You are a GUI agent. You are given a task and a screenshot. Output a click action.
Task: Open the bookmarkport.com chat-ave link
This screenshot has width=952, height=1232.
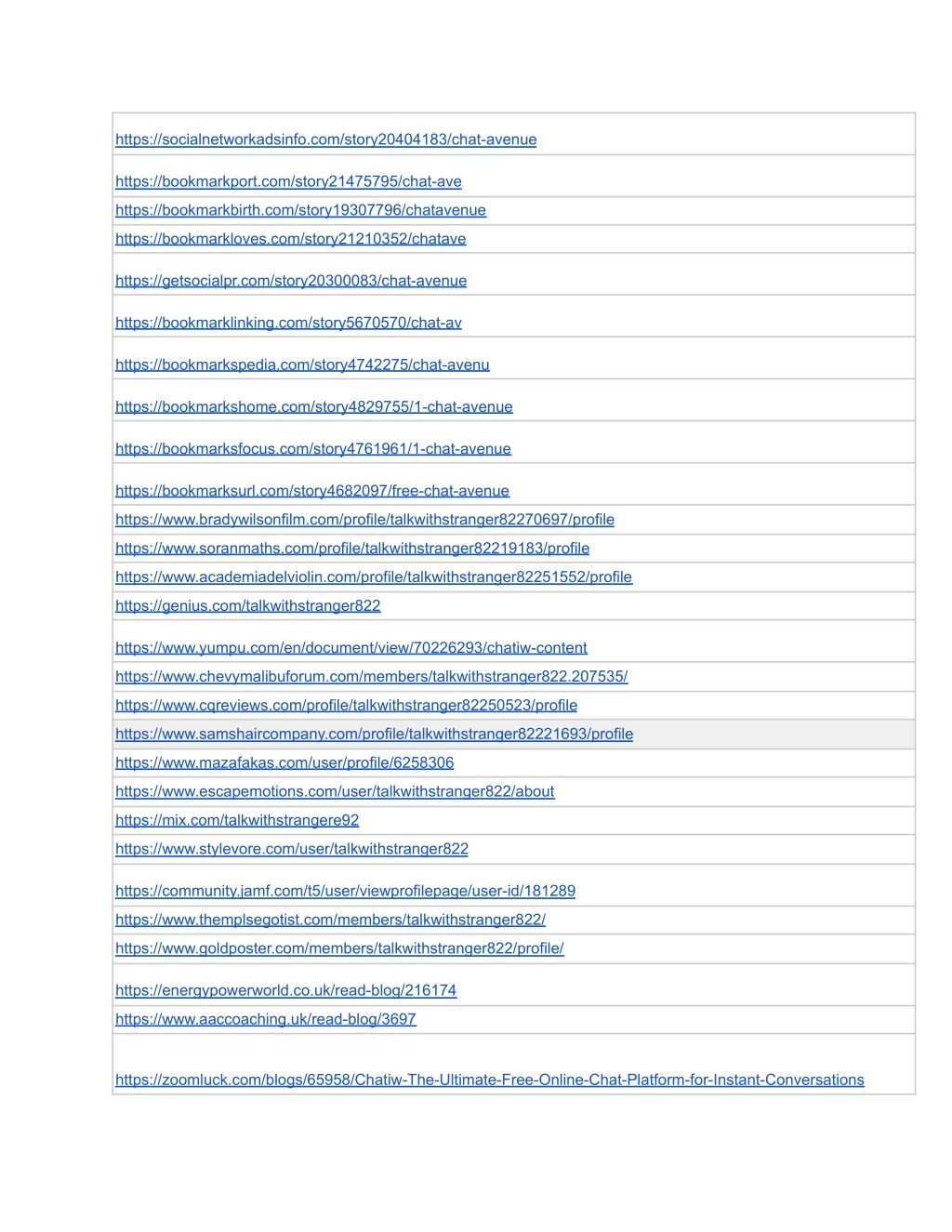click(x=288, y=181)
